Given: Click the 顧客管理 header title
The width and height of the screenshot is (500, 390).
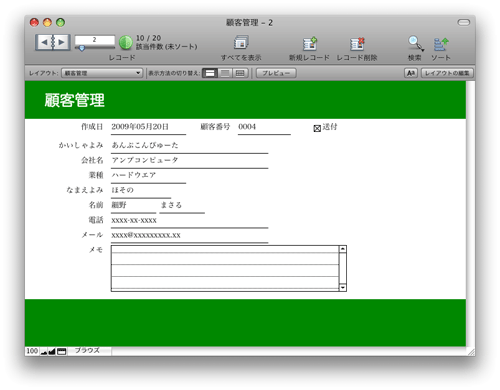Looking at the screenshot, I should (75, 100).
